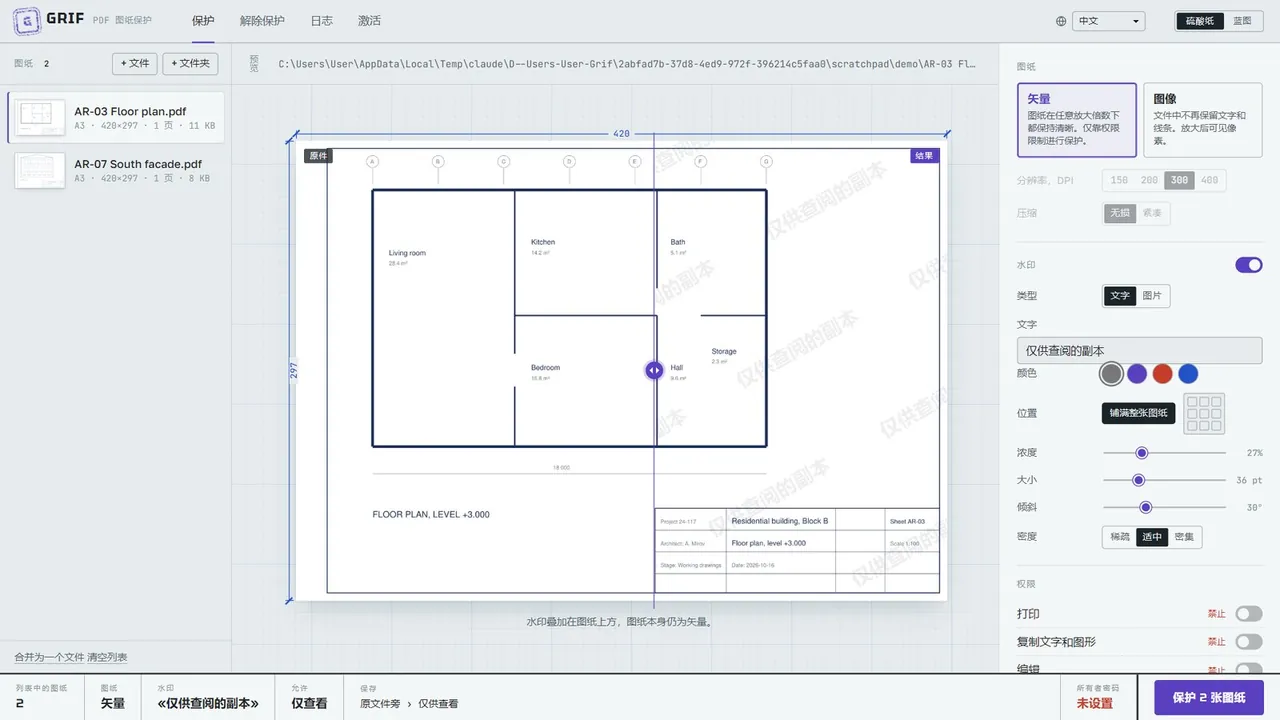Switch to the 解除保护 tab
Screen dimensions: 1280x720
click(x=262, y=21)
